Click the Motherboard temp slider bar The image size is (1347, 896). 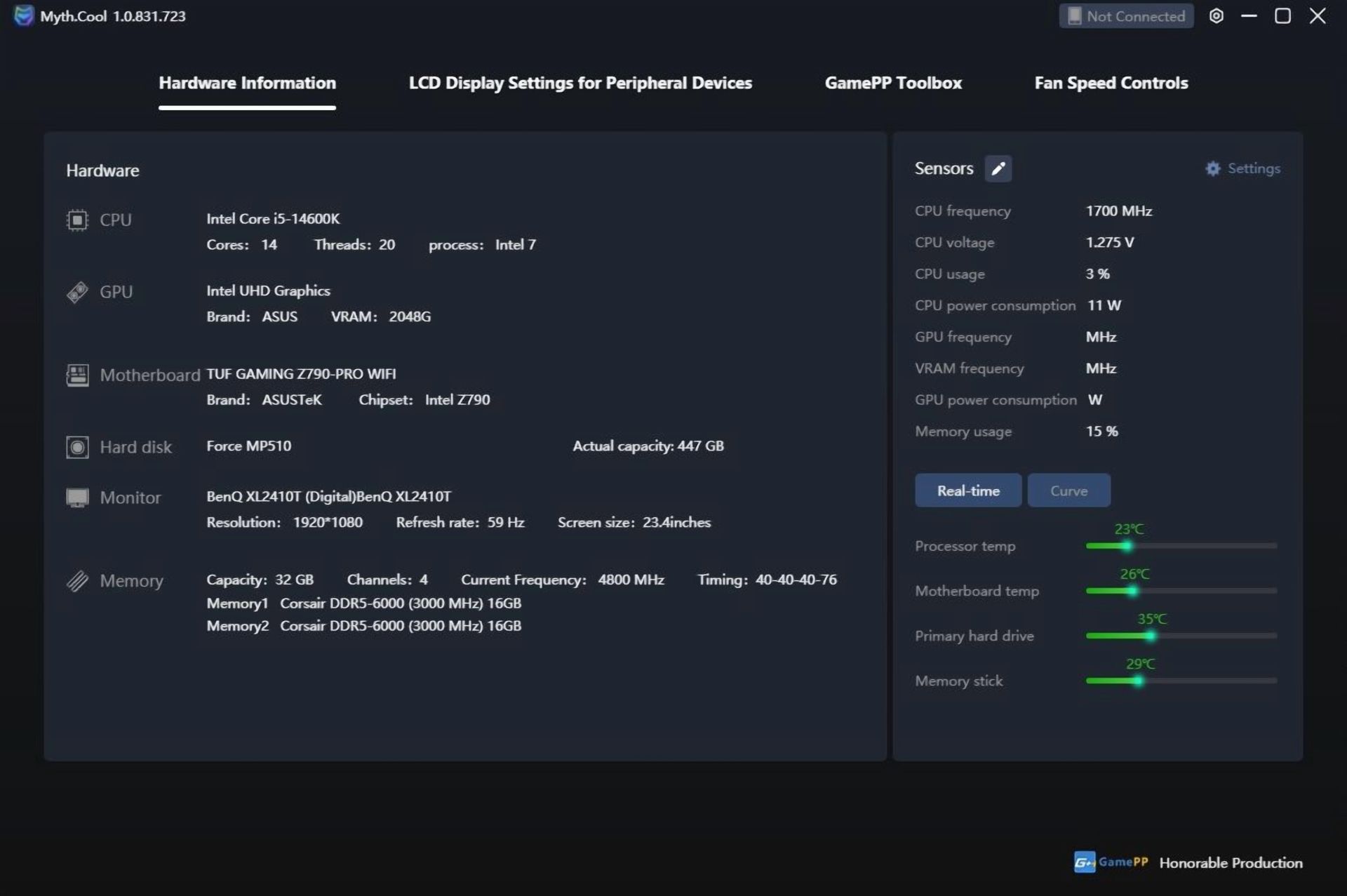pos(1181,591)
